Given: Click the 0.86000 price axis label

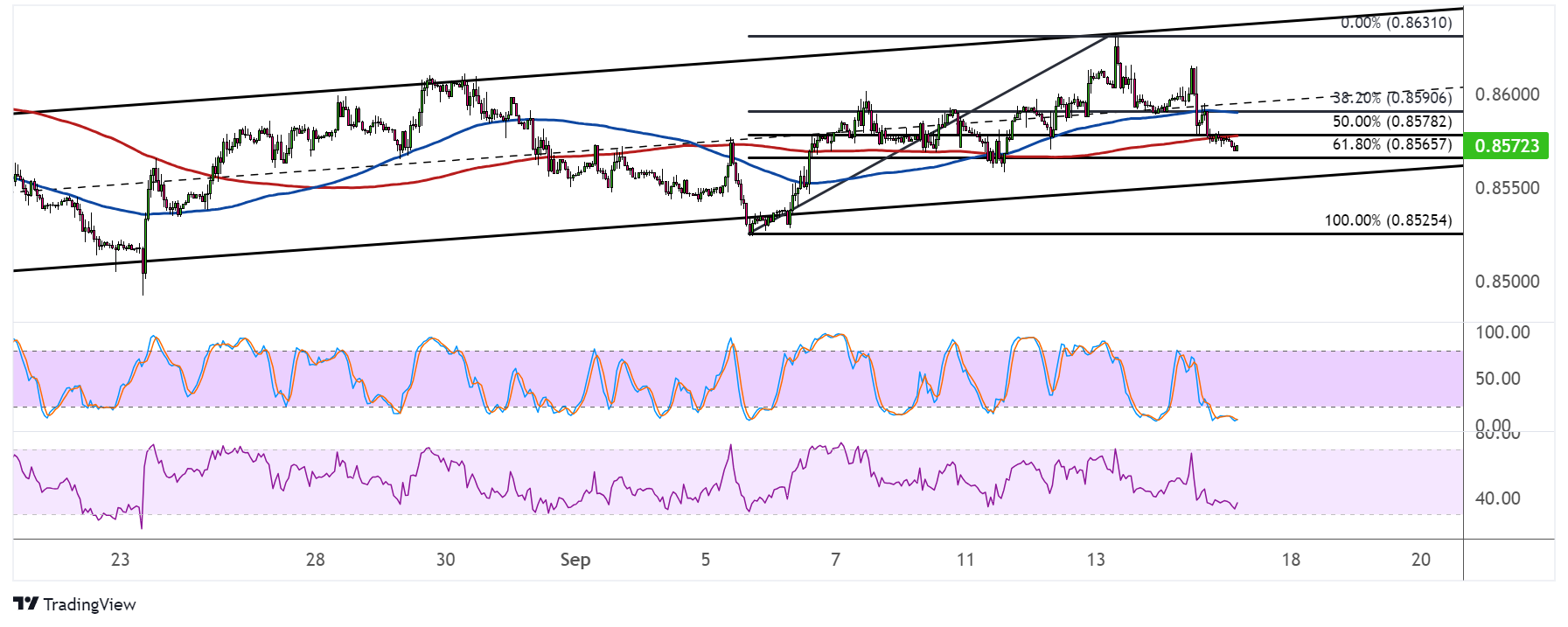Looking at the screenshot, I should [x=1507, y=94].
